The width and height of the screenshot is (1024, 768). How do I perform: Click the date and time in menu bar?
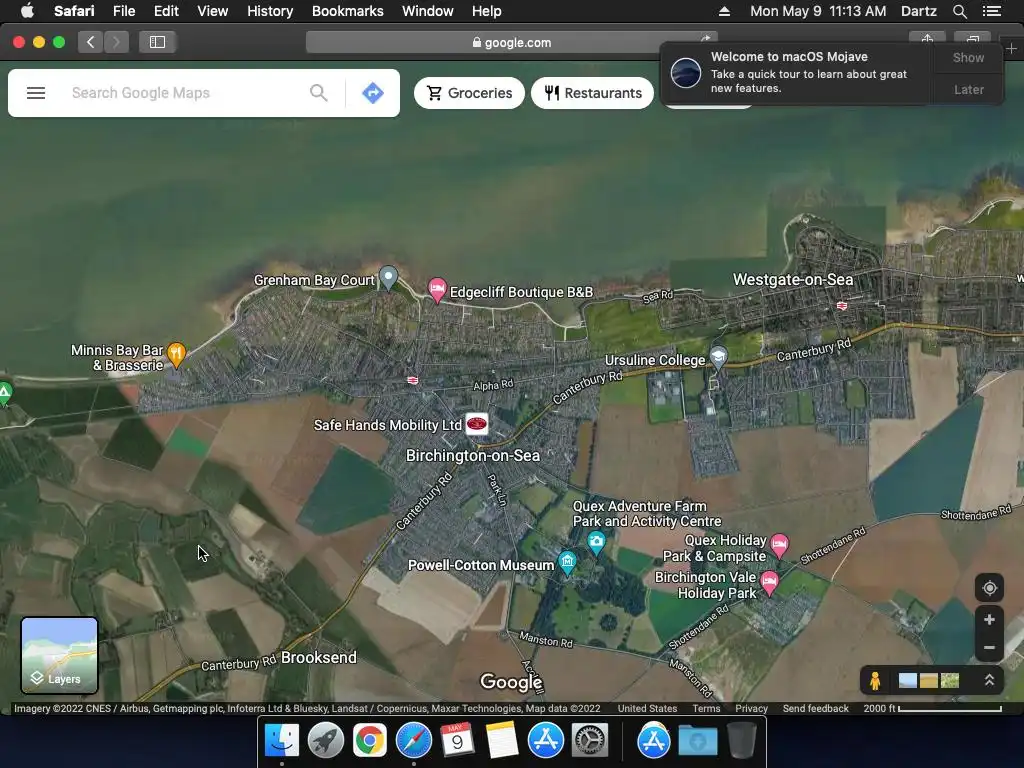[818, 11]
